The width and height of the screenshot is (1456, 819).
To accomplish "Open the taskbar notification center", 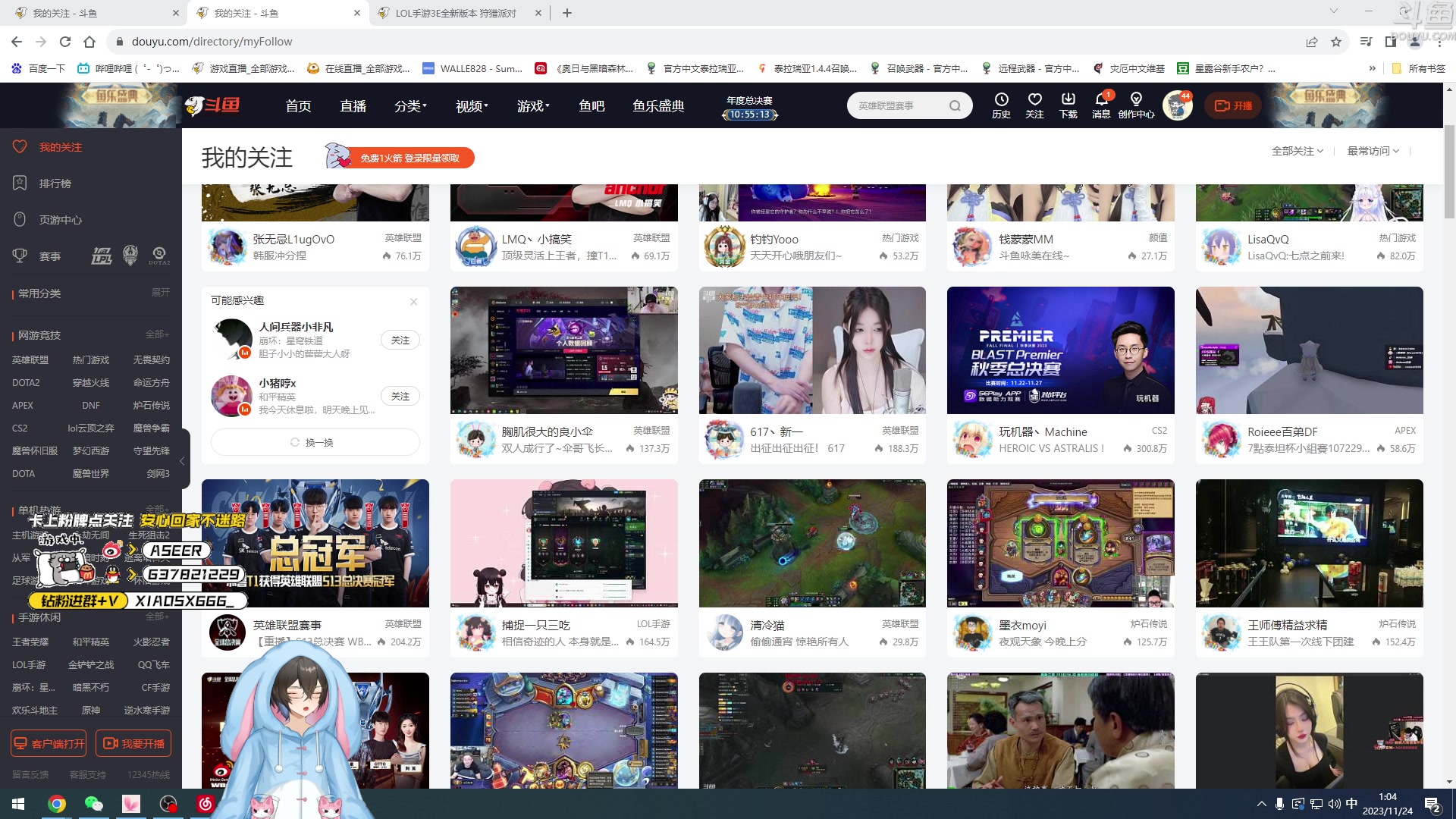I will [1432, 804].
